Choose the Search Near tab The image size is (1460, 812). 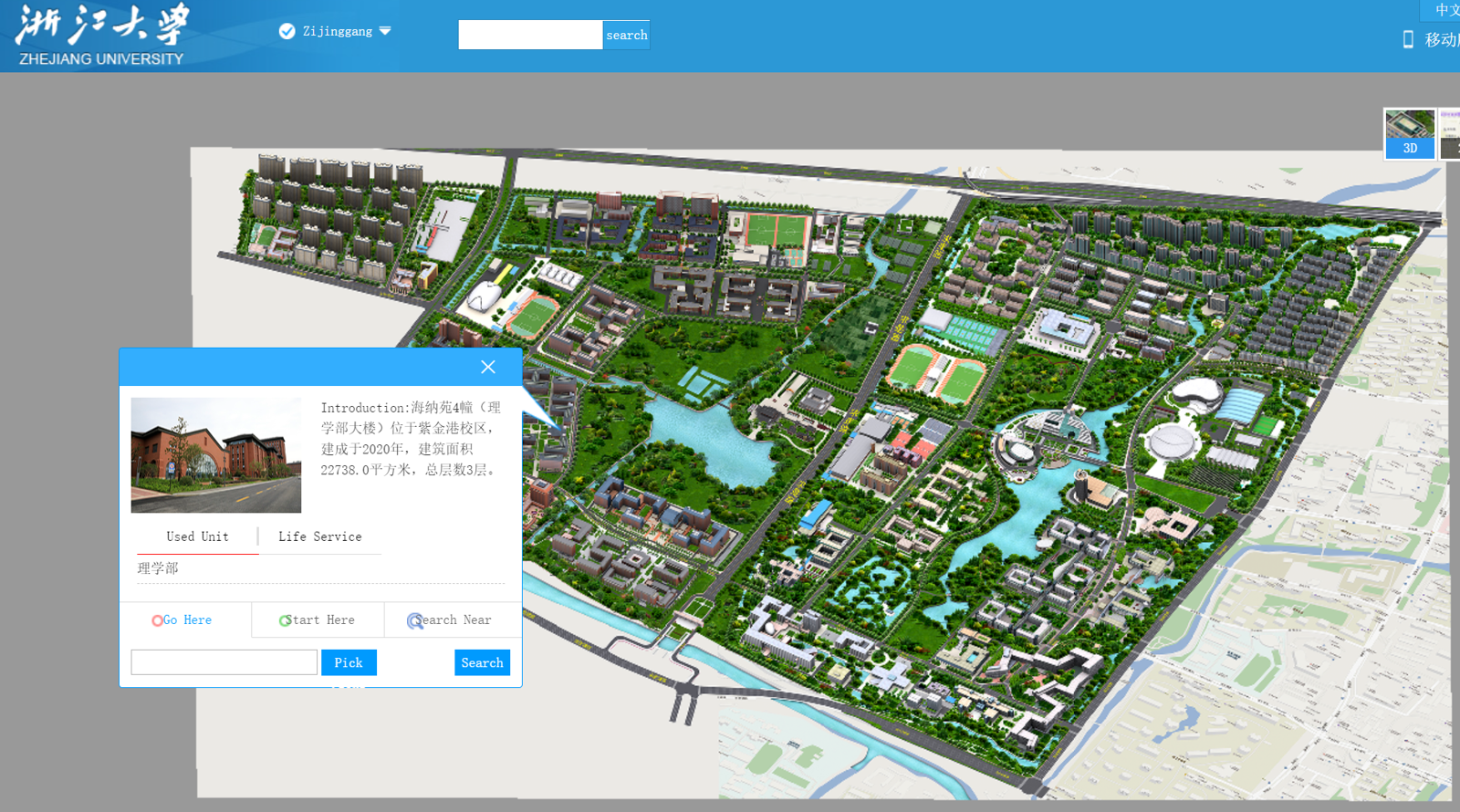pyautogui.click(x=453, y=619)
